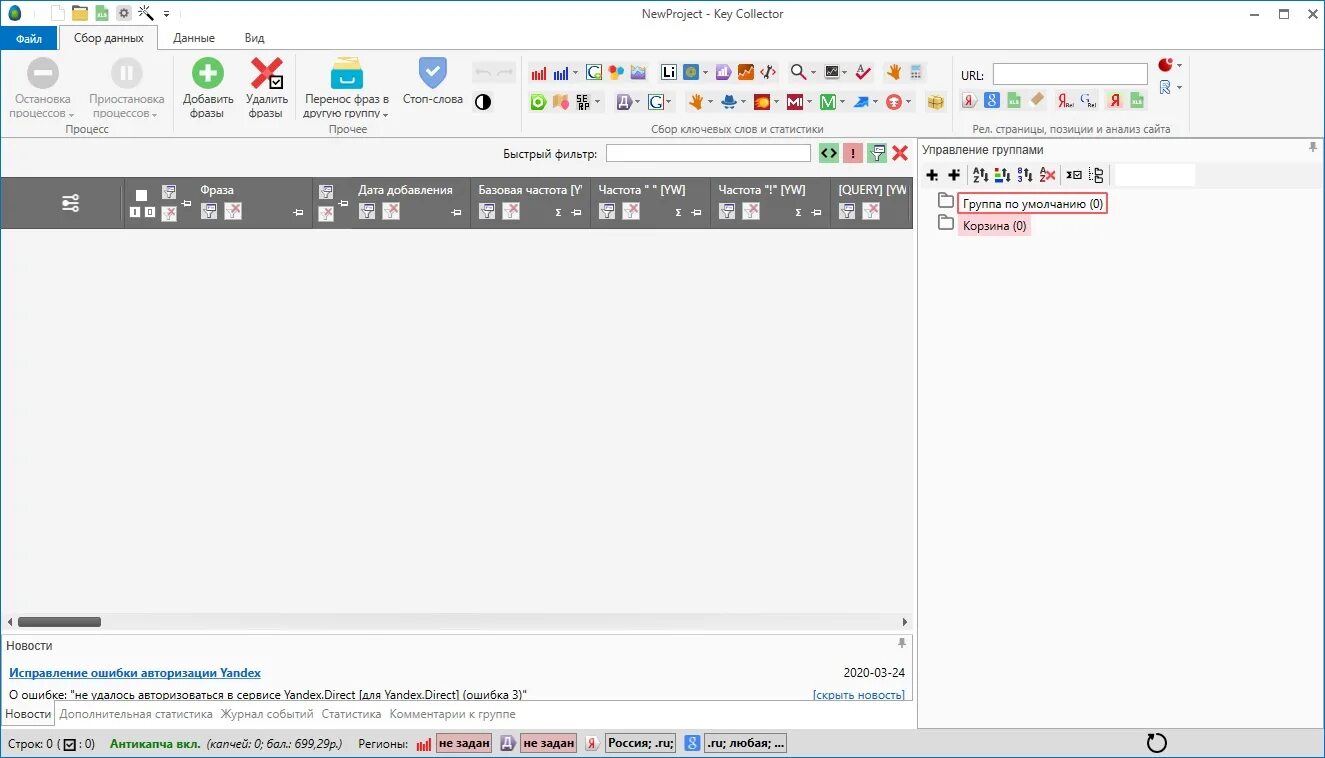1325x758 pixels.
Task: Open the Журнал событий tab
Action: tap(267, 714)
